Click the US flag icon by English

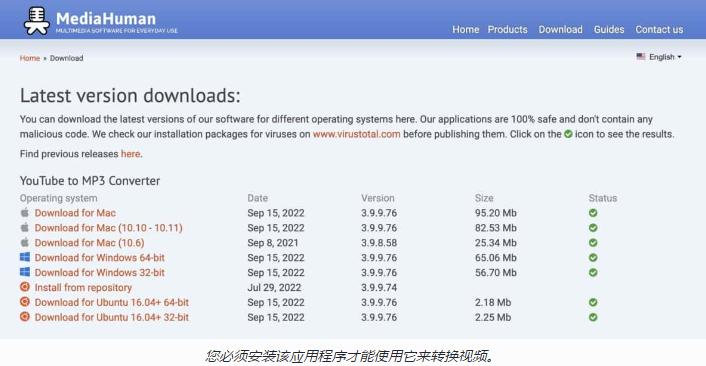coord(641,57)
